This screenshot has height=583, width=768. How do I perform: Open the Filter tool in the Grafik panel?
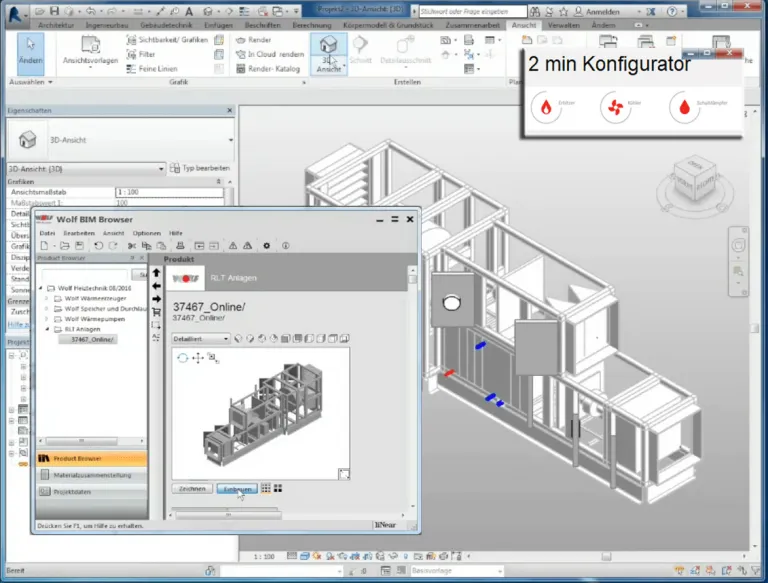point(141,54)
